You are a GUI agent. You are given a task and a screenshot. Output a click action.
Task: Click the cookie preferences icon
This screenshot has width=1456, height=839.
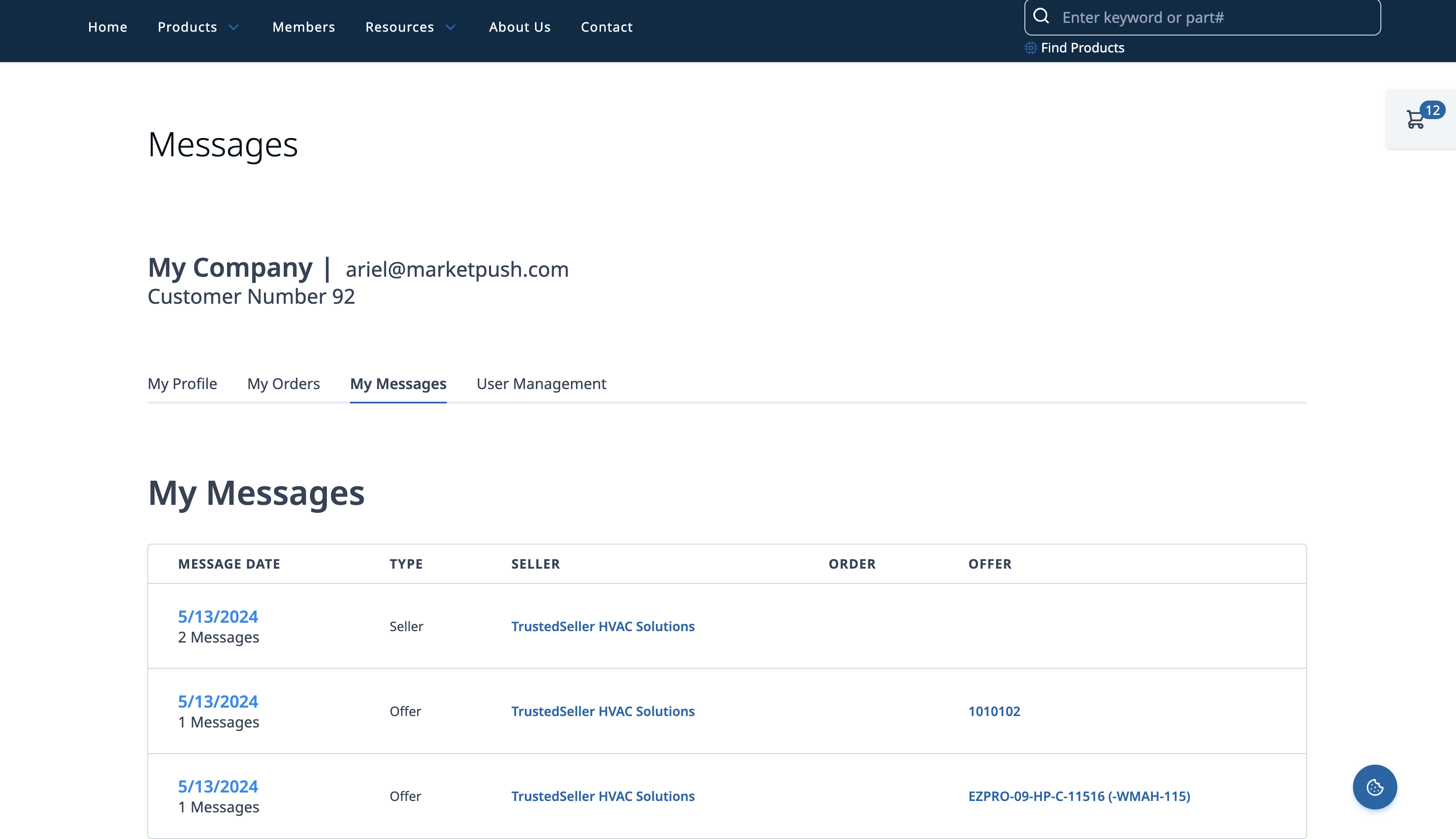pos(1375,787)
